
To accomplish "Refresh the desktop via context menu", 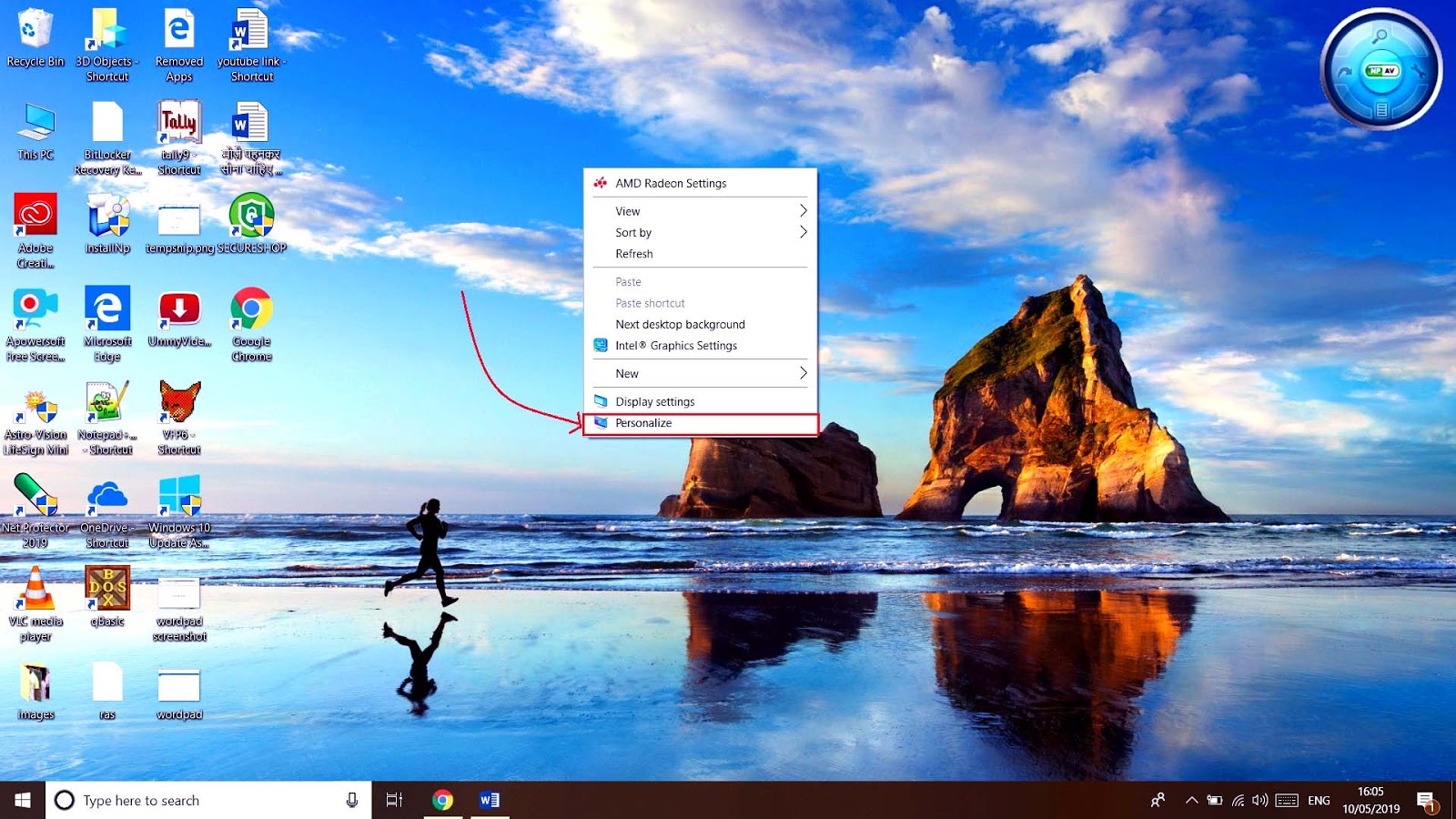I will (x=633, y=254).
